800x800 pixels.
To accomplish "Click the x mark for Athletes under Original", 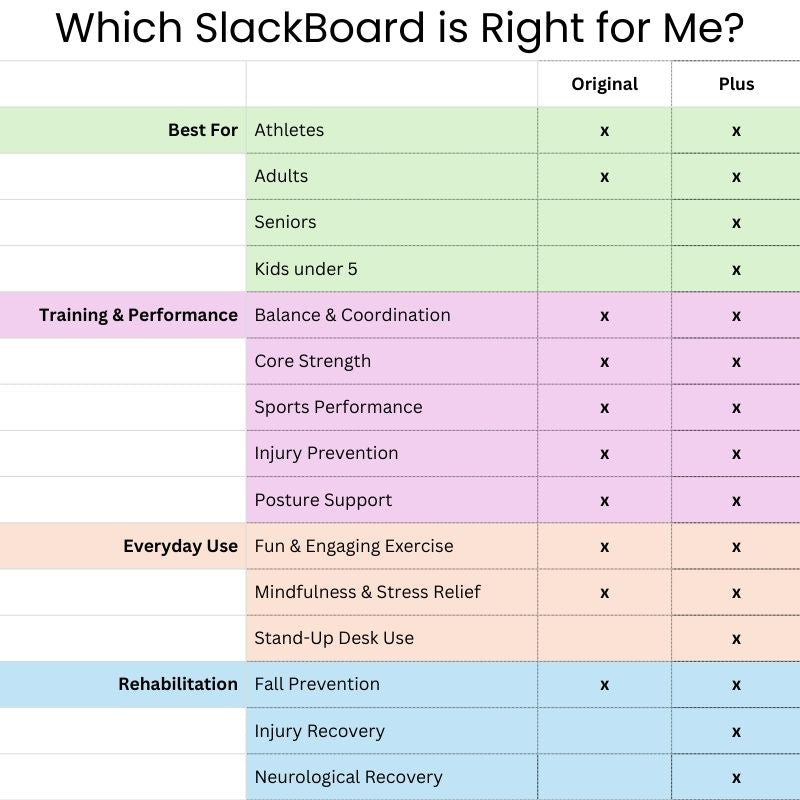I will click(604, 131).
